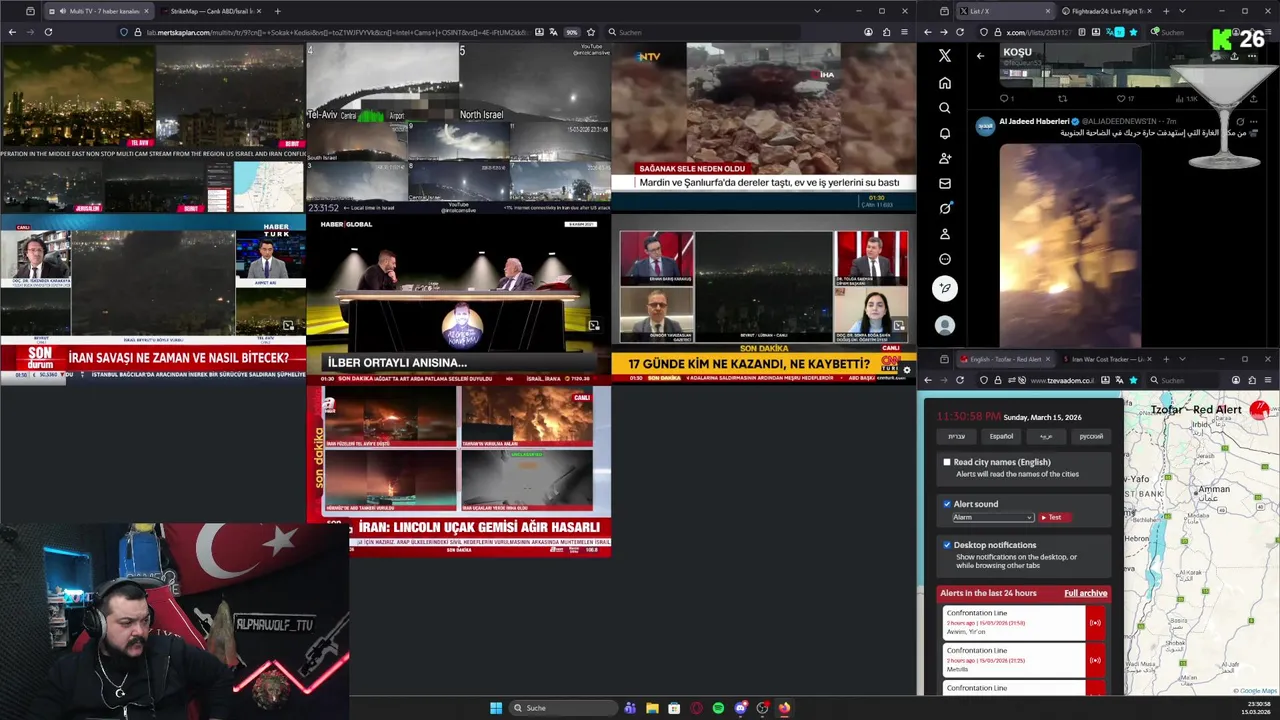Click Suchen search field in X window
This screenshot has width=1280, height=720.
(x=1190, y=32)
